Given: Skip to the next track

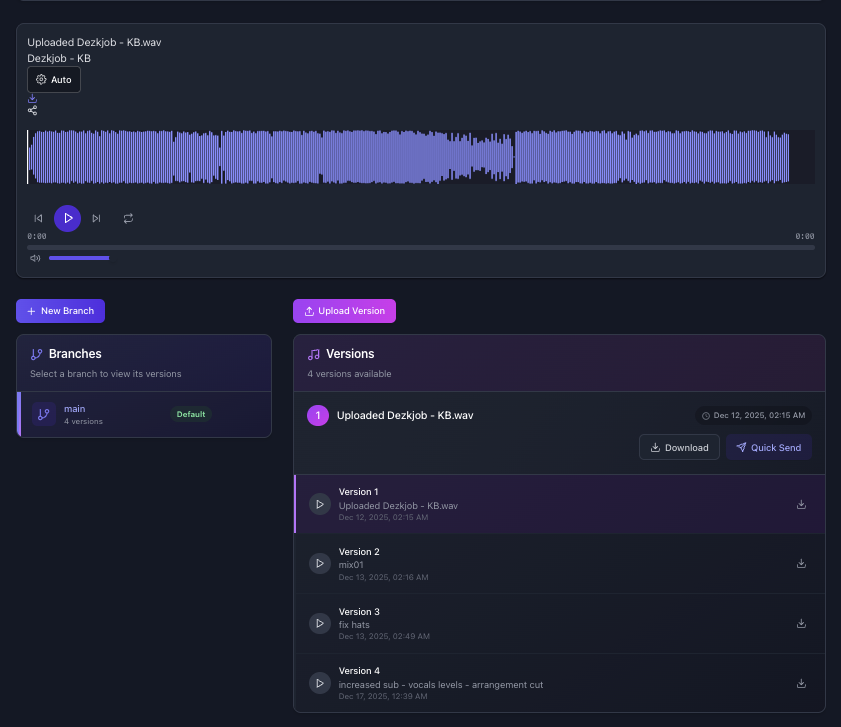Looking at the screenshot, I should (x=96, y=218).
